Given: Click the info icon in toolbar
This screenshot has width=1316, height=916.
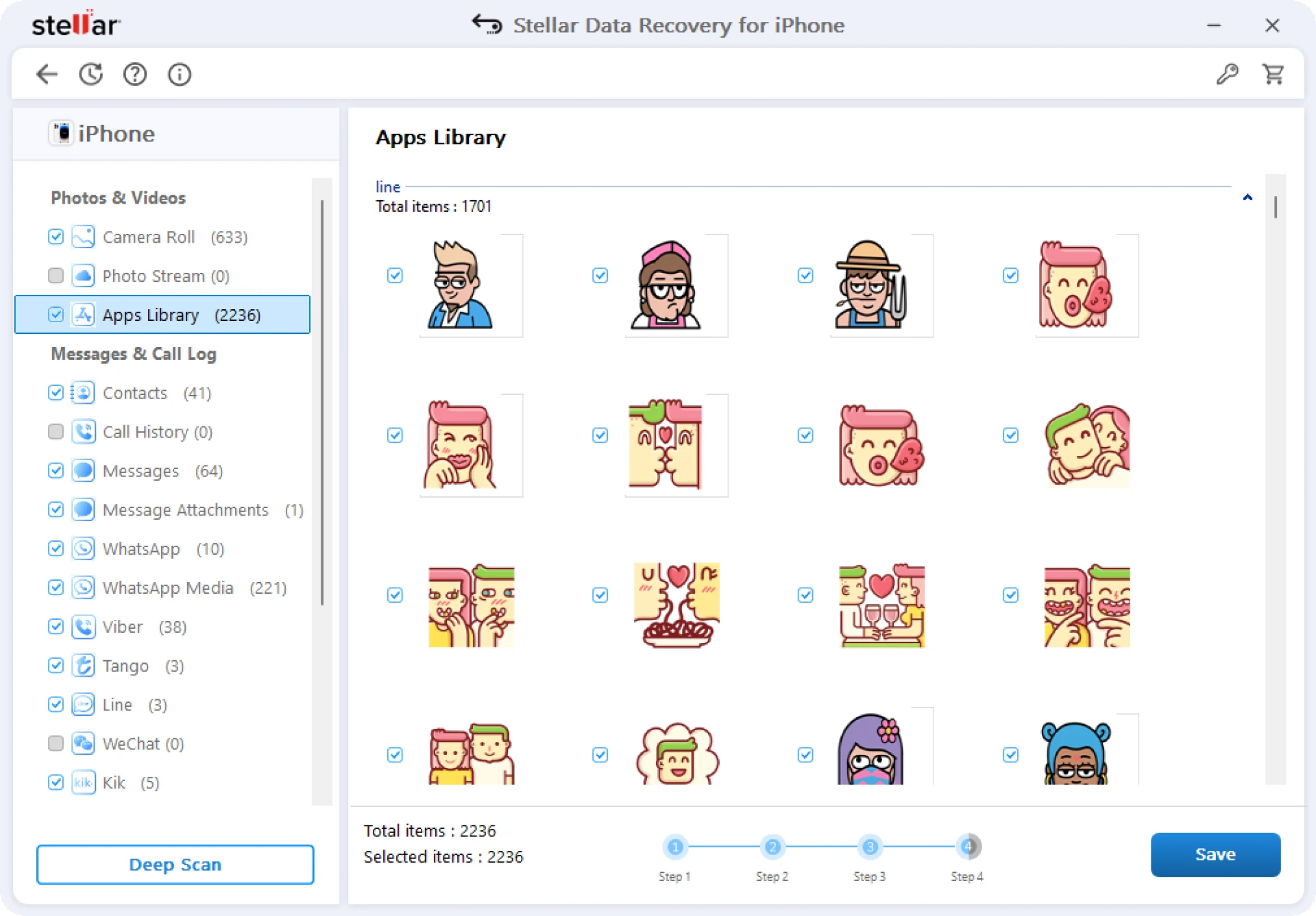Looking at the screenshot, I should tap(179, 74).
